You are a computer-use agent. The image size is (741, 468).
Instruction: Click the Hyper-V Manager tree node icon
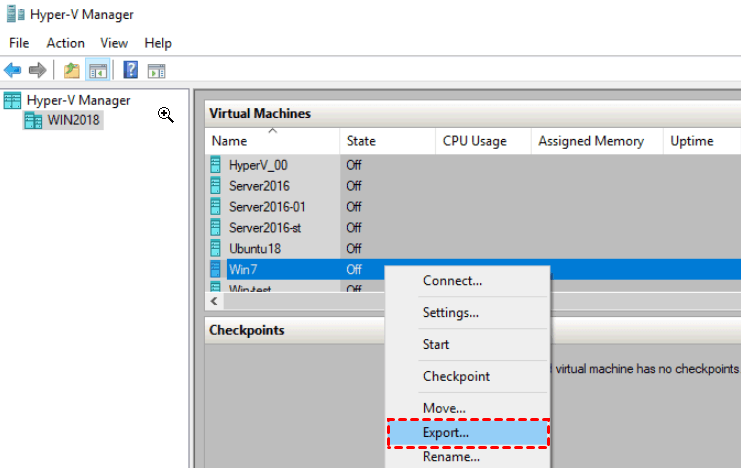coord(12,100)
